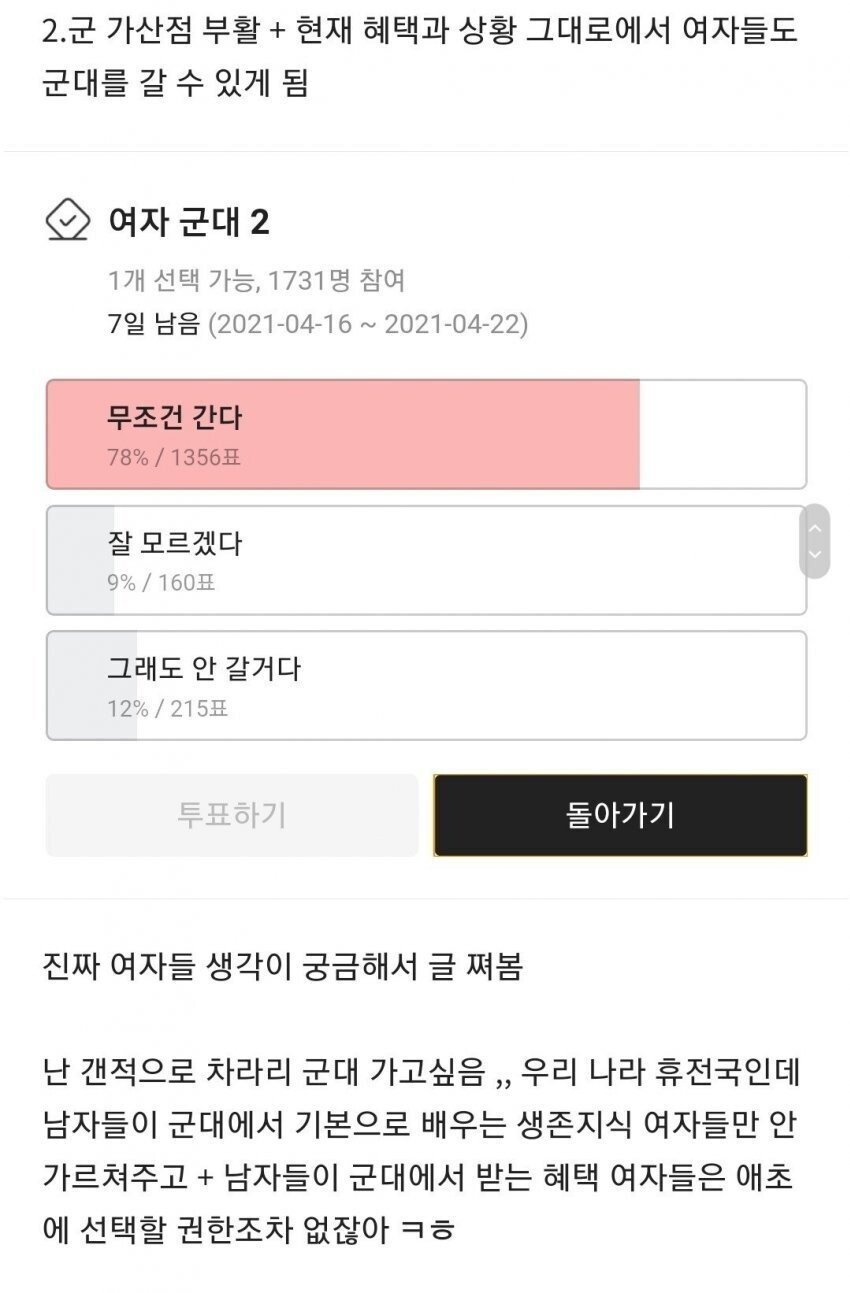Select the 무조건 간다 poll option

pos(426,434)
